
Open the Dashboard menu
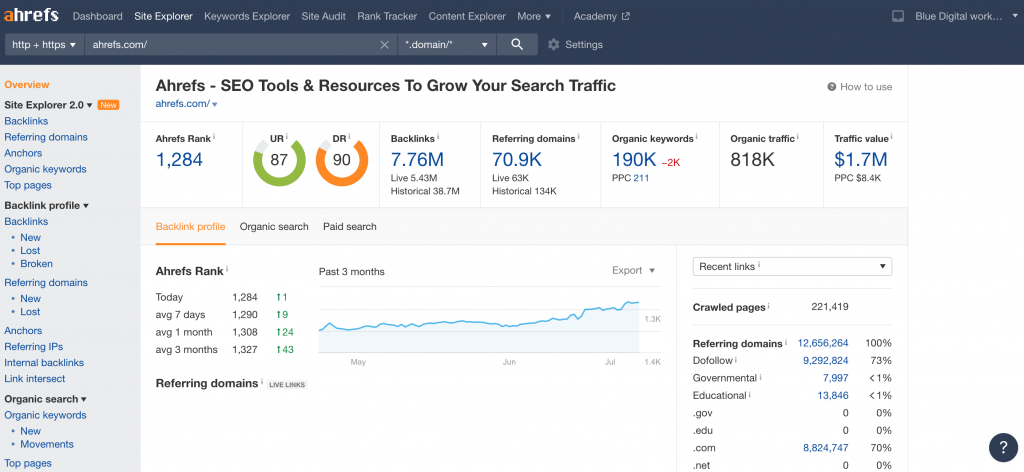pyautogui.click(x=97, y=16)
